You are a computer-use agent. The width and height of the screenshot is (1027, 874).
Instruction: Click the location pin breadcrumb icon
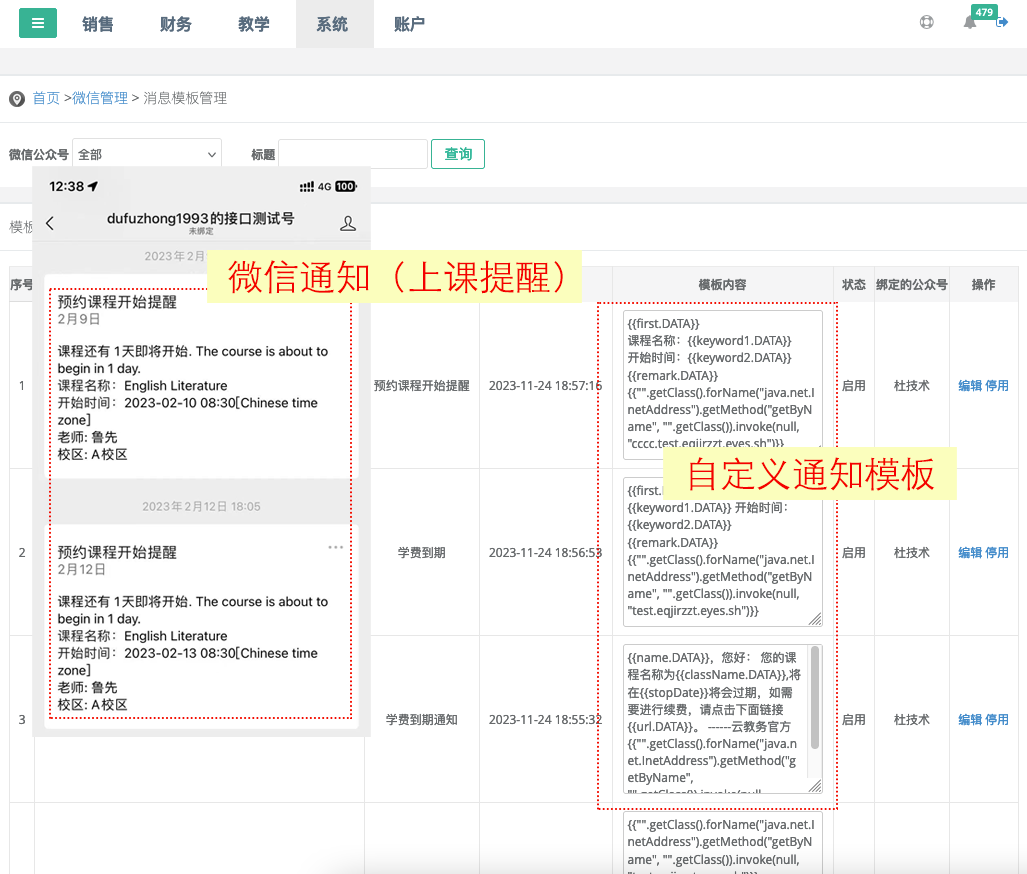click(x=17, y=99)
